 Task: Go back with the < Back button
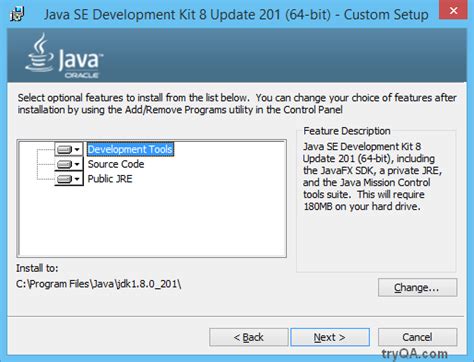(249, 337)
